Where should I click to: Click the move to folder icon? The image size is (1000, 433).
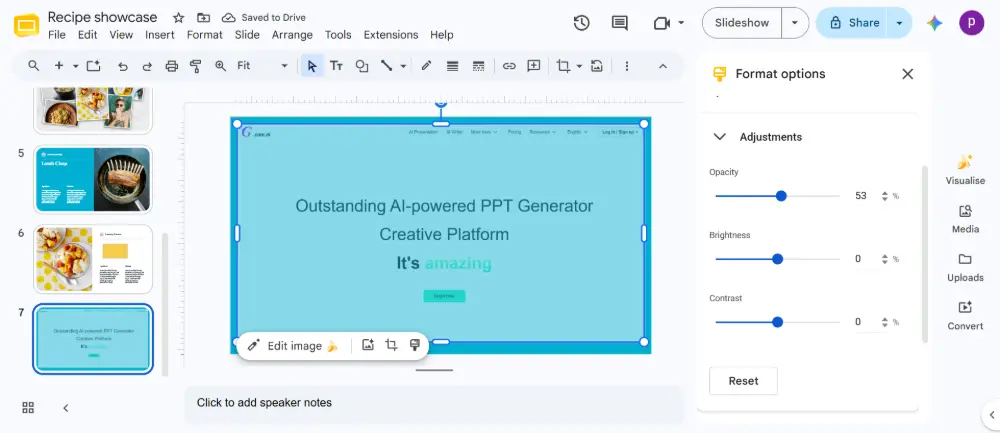(x=203, y=18)
